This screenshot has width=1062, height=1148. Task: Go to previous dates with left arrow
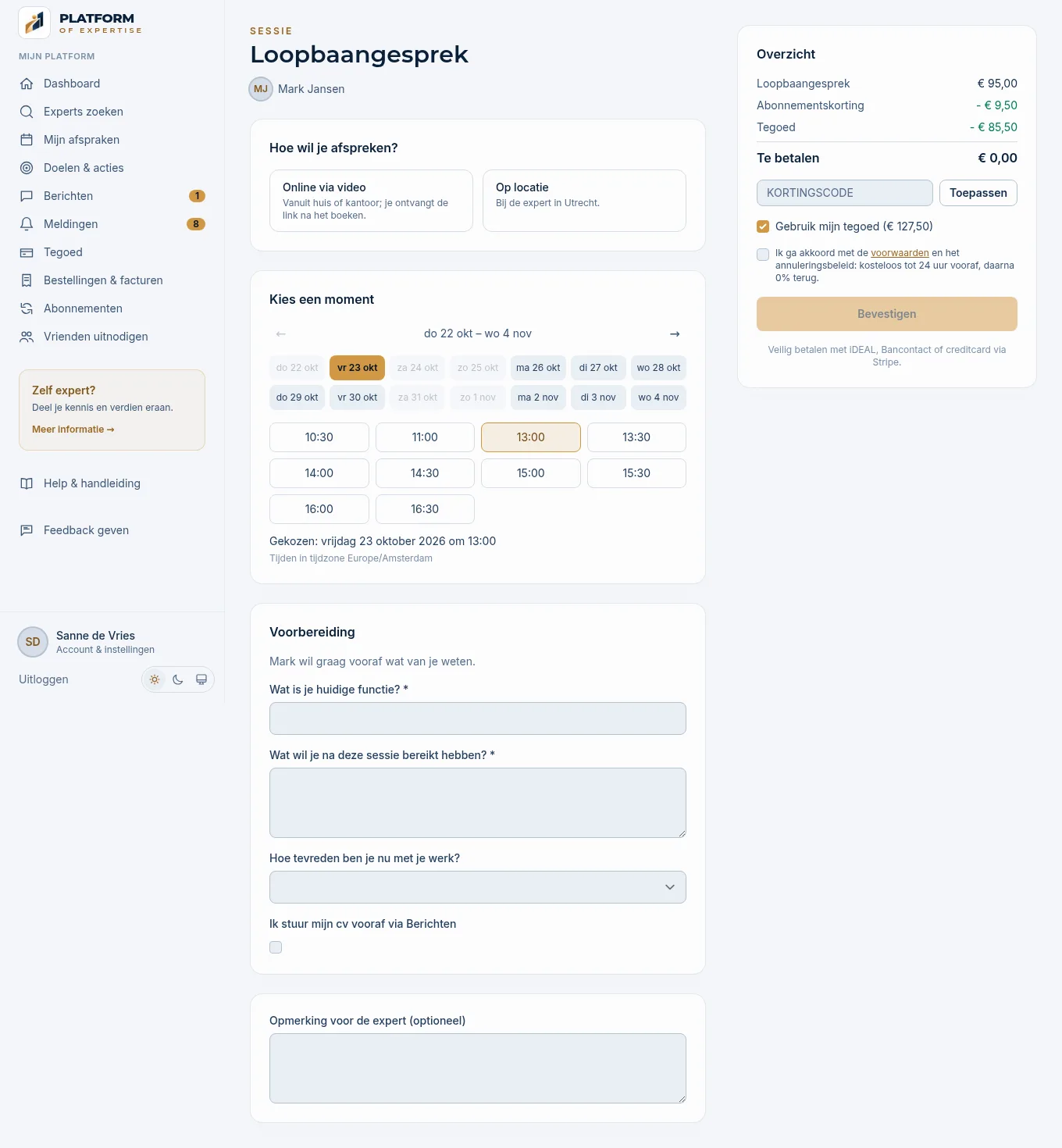[x=281, y=333]
